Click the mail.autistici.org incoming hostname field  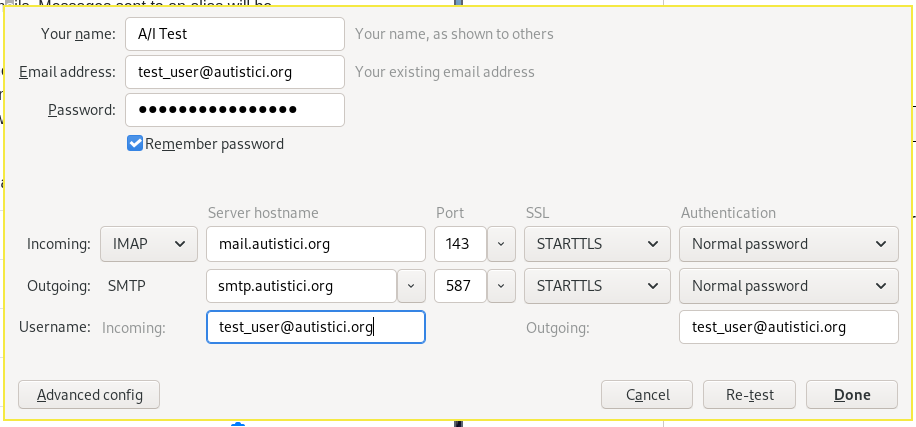point(316,243)
